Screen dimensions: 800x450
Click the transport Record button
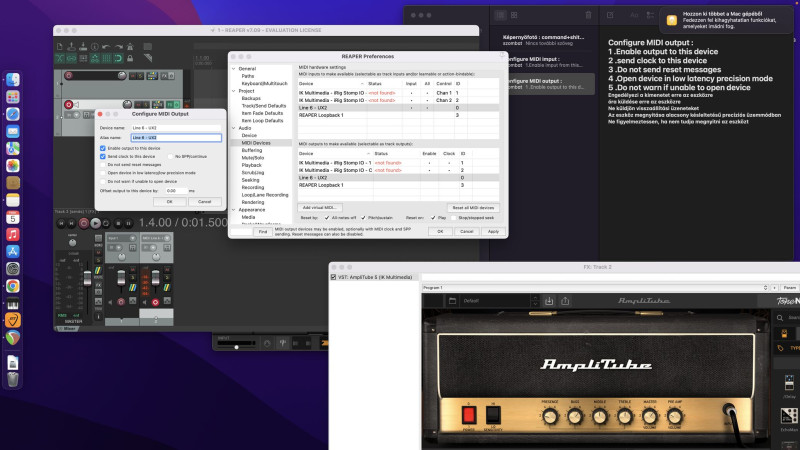tap(84, 223)
